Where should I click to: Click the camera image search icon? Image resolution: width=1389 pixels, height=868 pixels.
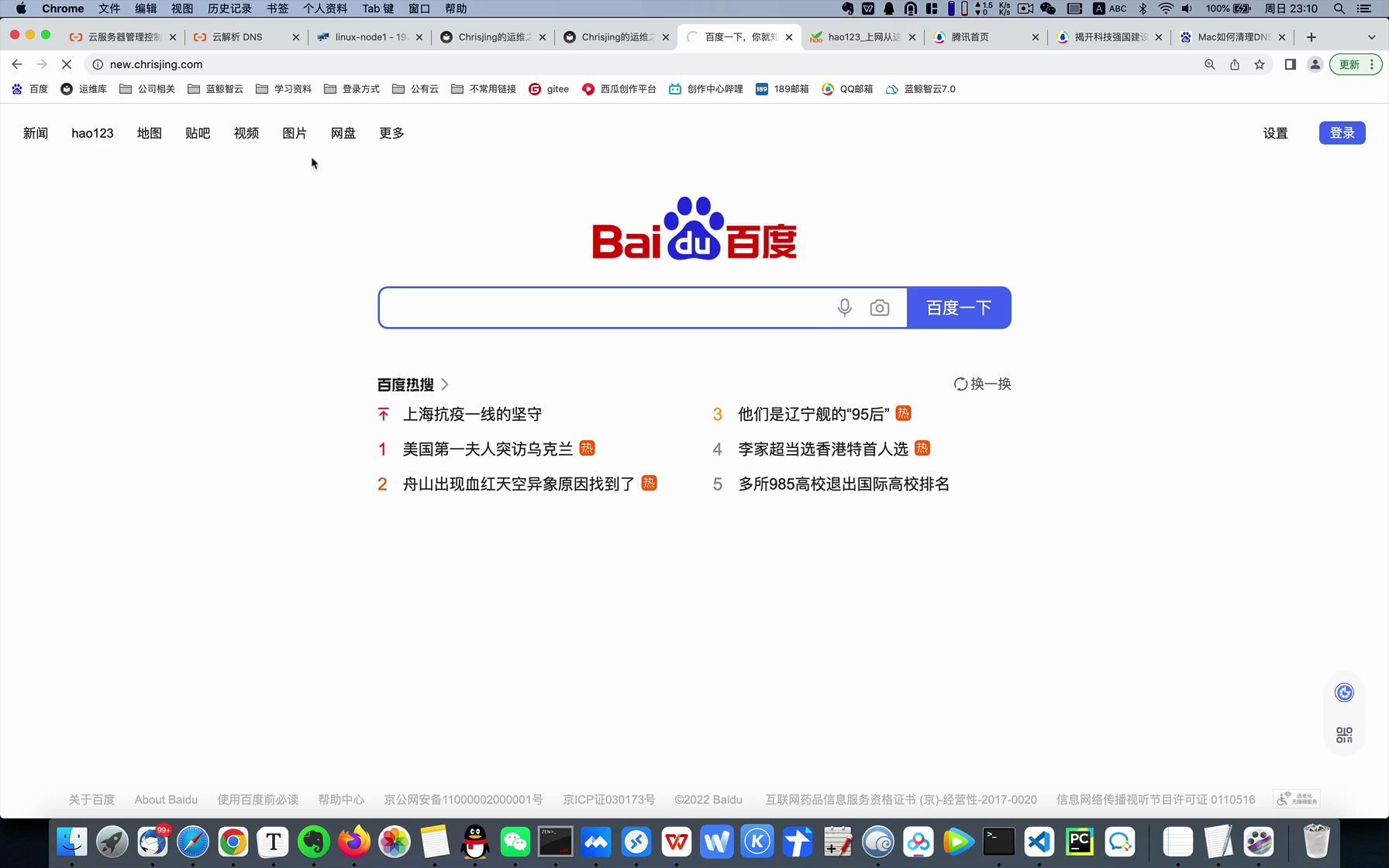click(880, 308)
